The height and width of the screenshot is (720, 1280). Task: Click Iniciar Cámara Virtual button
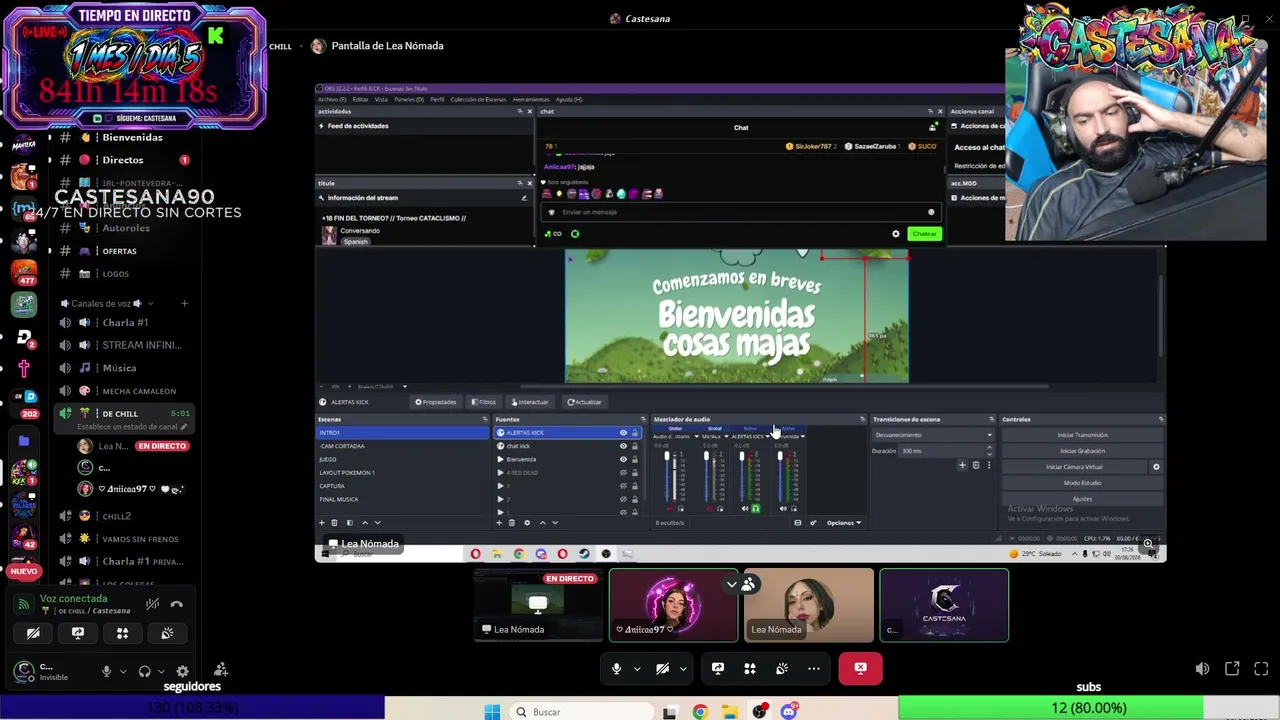click(x=1075, y=467)
